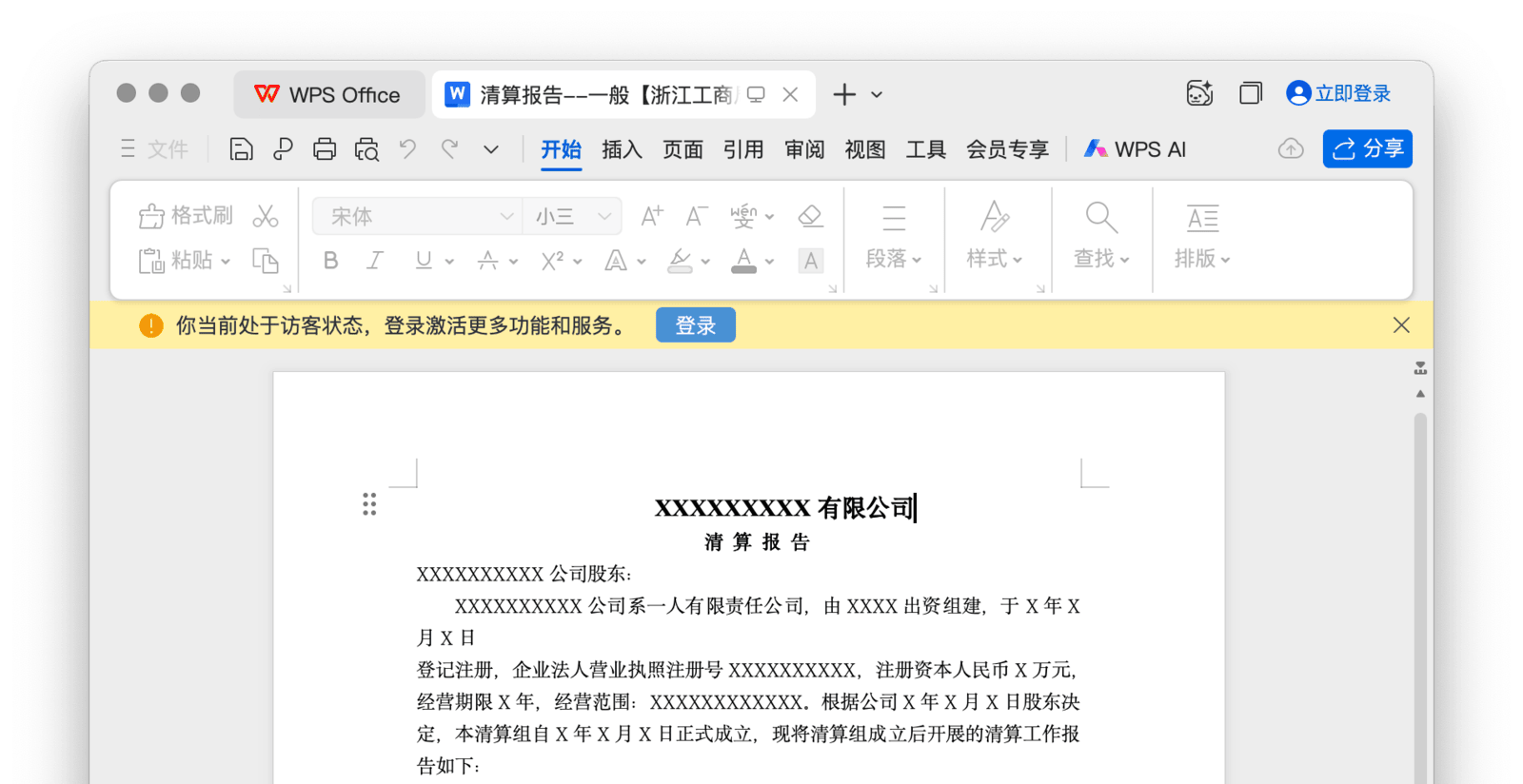Click the Undo arrow
Screen dimensions: 1523x784
pyautogui.click(x=407, y=148)
